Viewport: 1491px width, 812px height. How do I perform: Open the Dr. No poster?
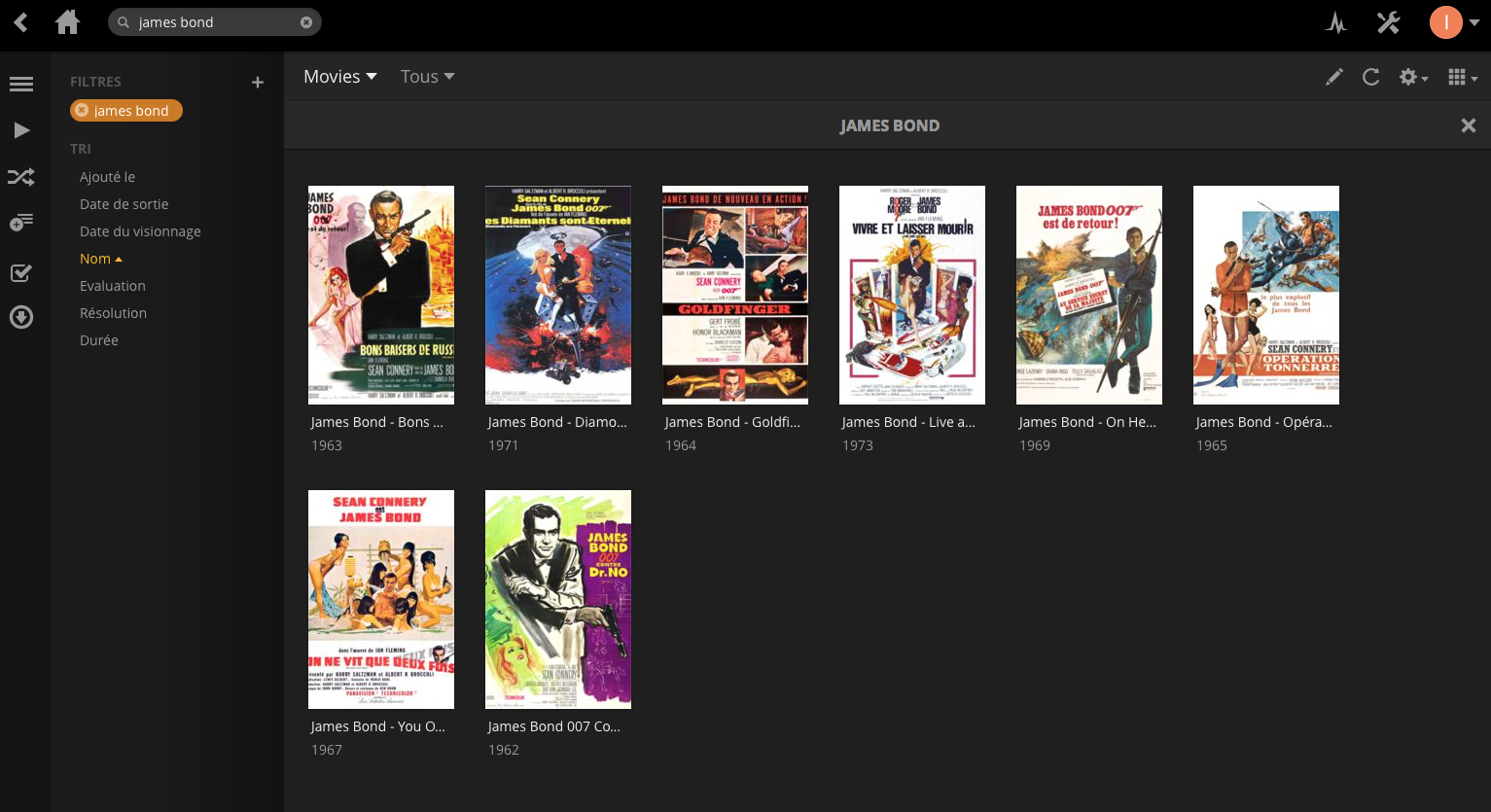point(558,599)
